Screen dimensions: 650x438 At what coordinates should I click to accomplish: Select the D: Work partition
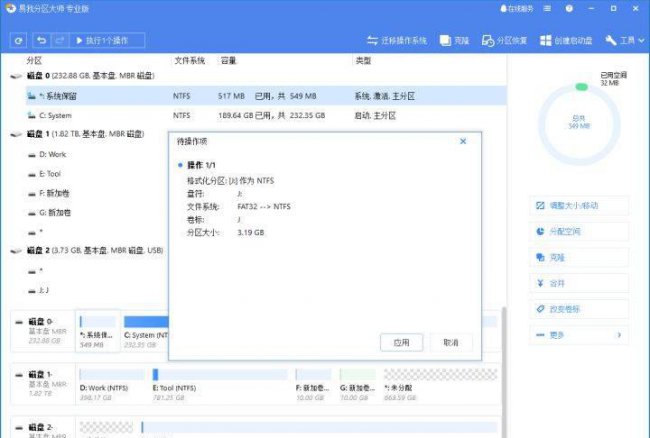(x=52, y=154)
